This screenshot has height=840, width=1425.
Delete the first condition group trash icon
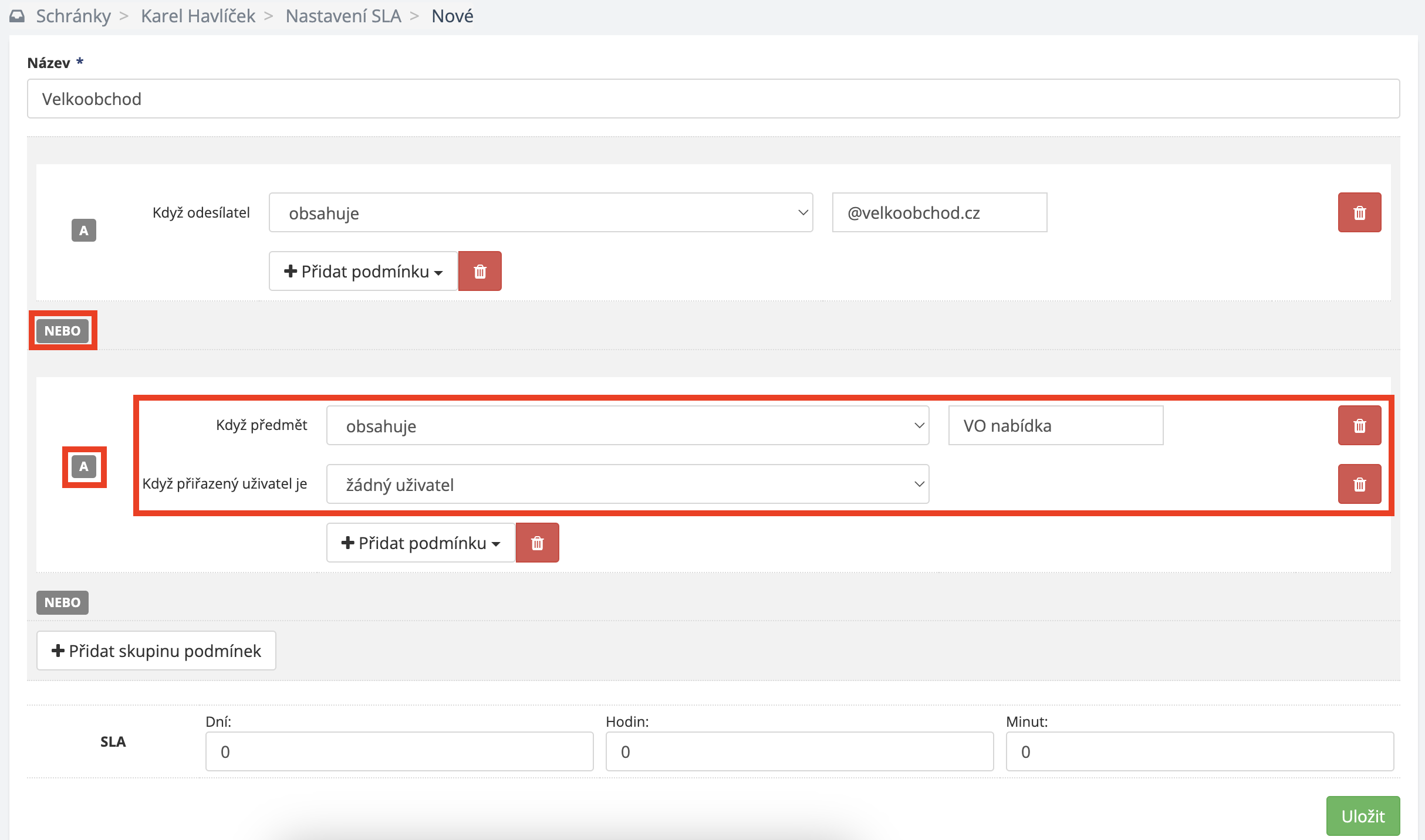[479, 271]
